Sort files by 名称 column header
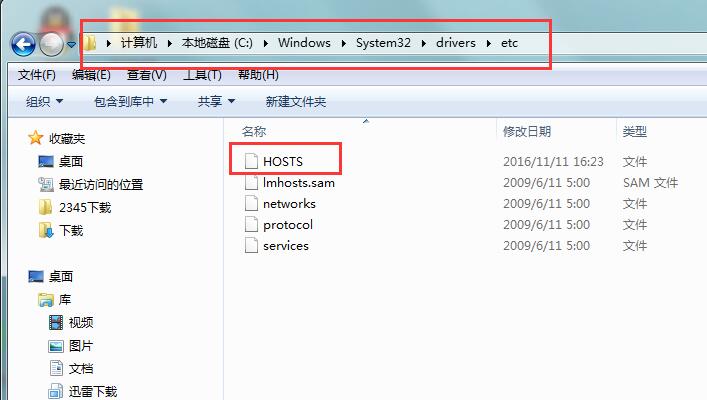Screen dimensions: 707x400 (254, 131)
